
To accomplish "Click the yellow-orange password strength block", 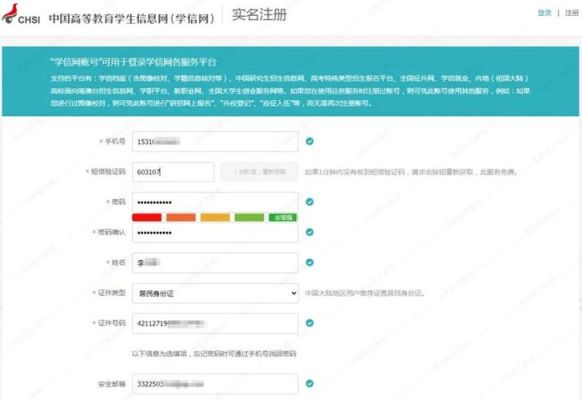I will click(215, 217).
